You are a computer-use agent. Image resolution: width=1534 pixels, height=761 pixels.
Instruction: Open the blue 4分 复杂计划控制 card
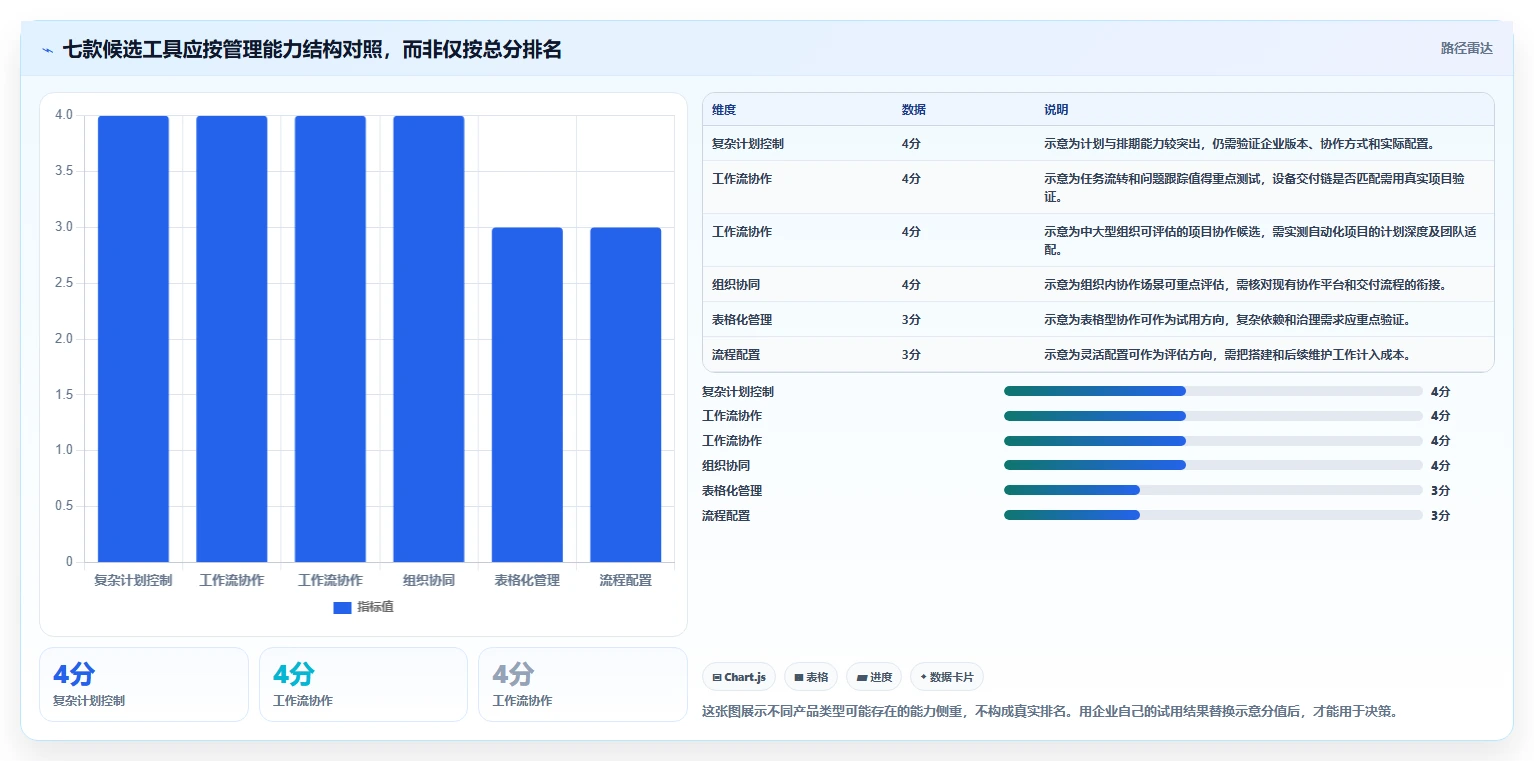coord(144,684)
